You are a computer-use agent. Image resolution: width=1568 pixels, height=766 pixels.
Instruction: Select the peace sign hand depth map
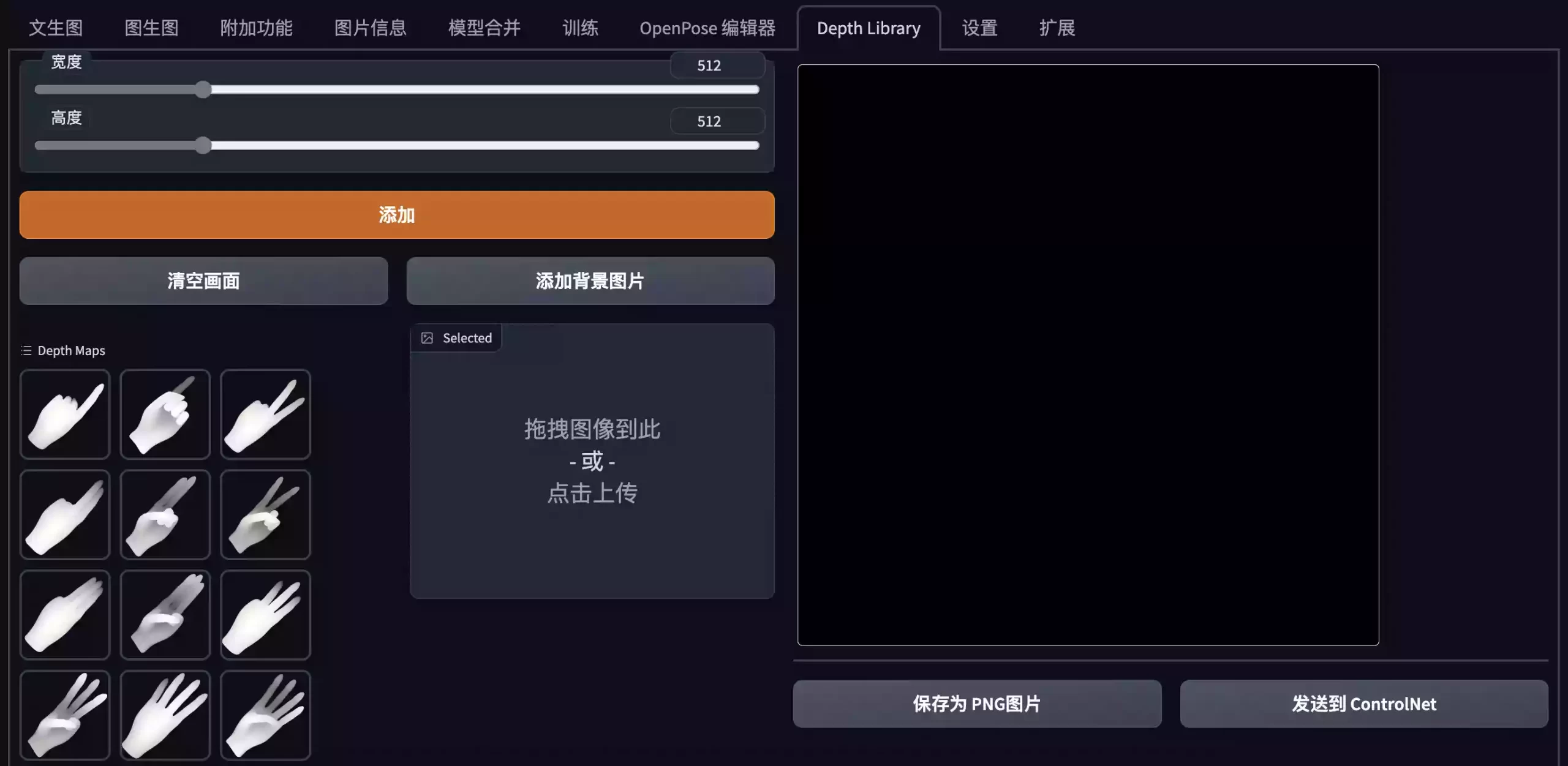pos(265,414)
